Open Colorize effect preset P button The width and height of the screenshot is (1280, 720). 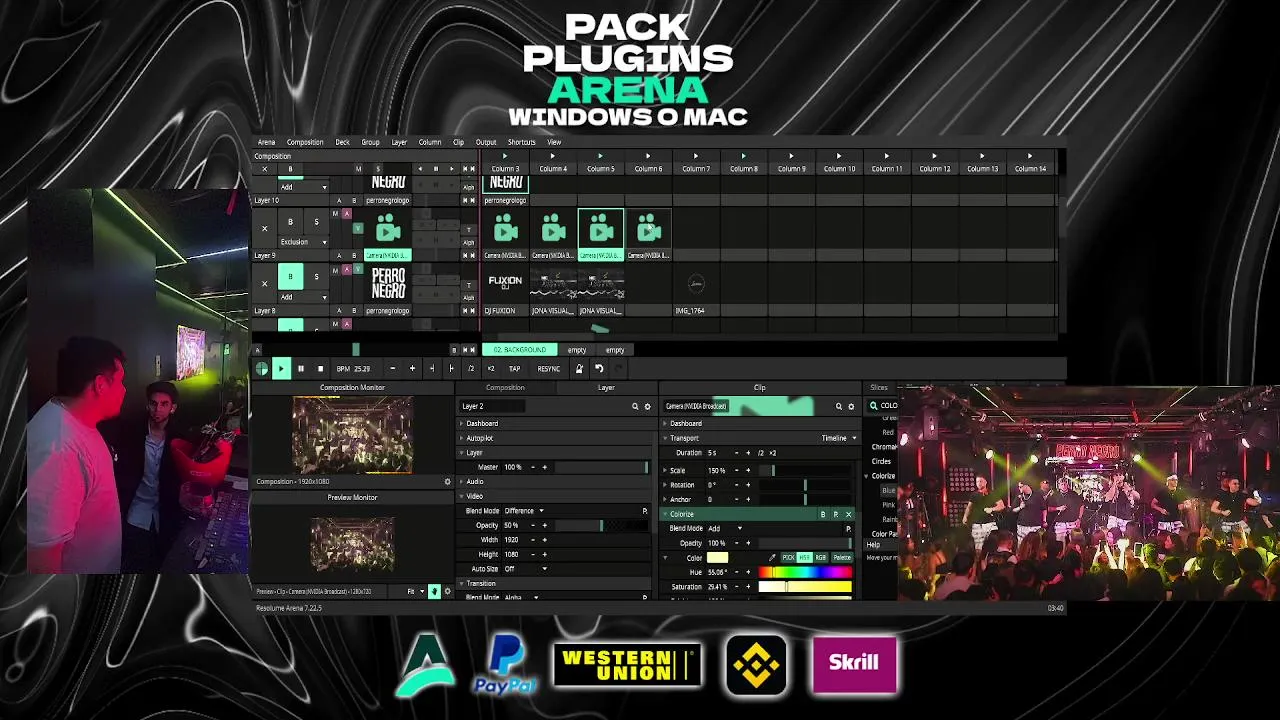click(x=836, y=514)
